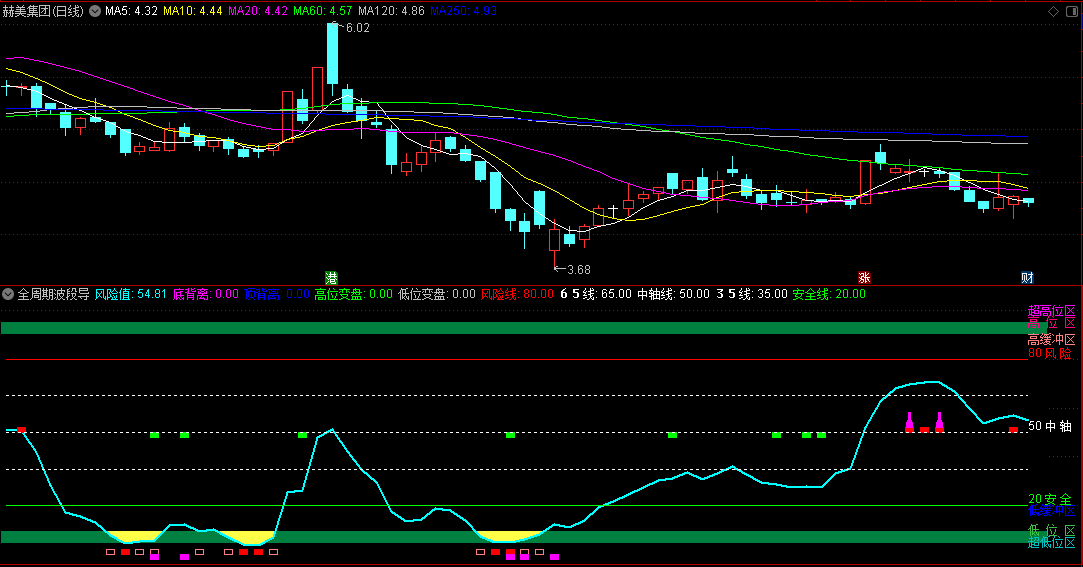Select the MA20: 4.42 label
This screenshot has height=567, width=1083.
(258, 11)
